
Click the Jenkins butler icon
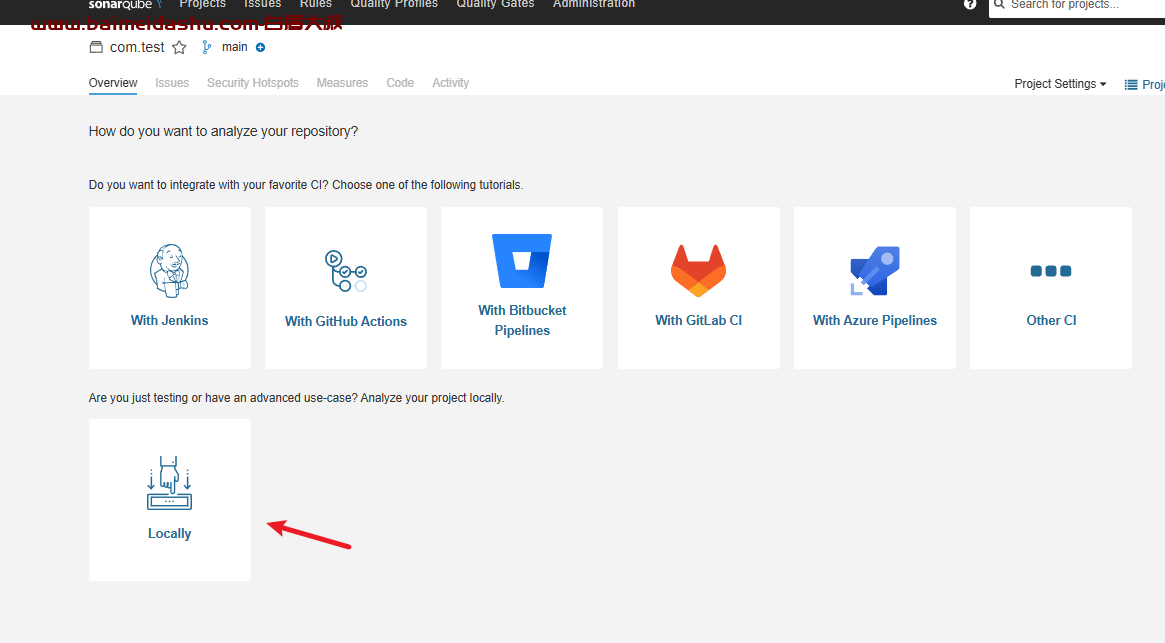(x=169, y=271)
